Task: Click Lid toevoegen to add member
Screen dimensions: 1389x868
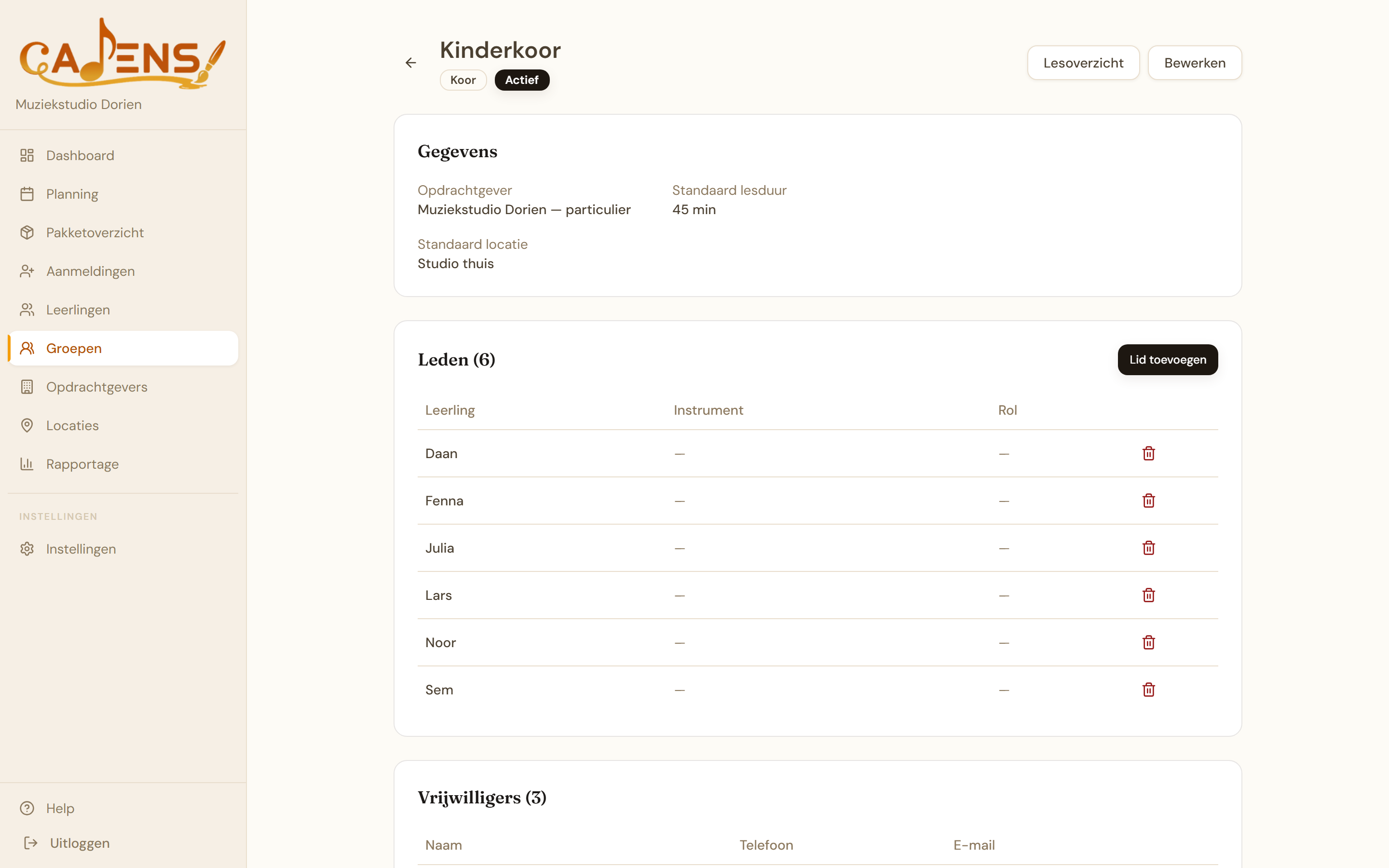Action: (x=1168, y=360)
